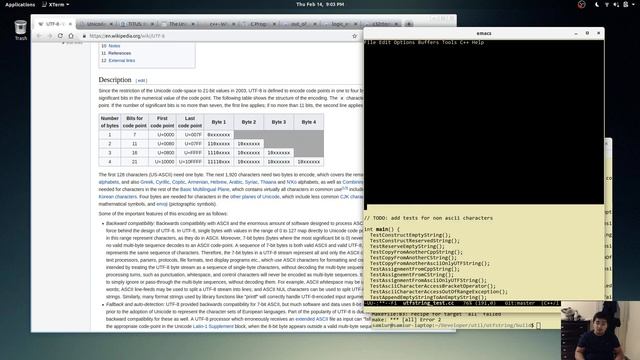640x360 pixels.
Task: Bookmark this page with the star icon
Action: pos(354,36)
